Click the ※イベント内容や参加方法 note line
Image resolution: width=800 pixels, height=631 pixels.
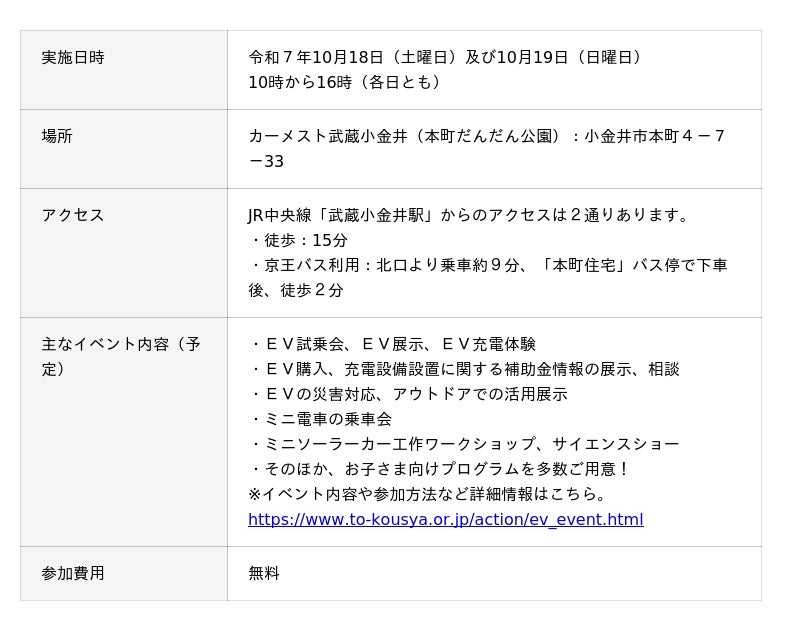[428, 494]
